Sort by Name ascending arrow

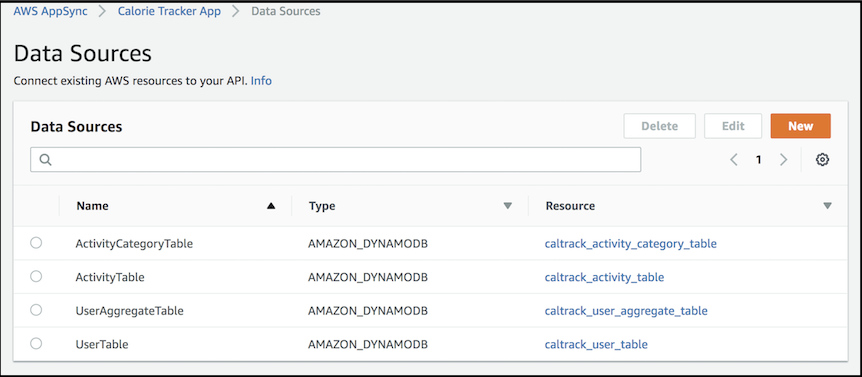coord(270,206)
